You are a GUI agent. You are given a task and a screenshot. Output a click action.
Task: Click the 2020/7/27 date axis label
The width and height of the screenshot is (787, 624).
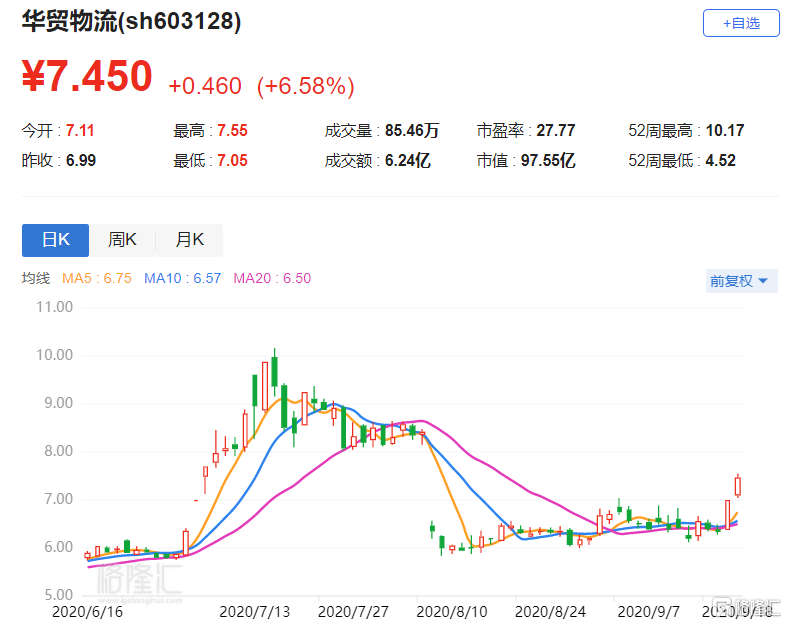point(353,612)
